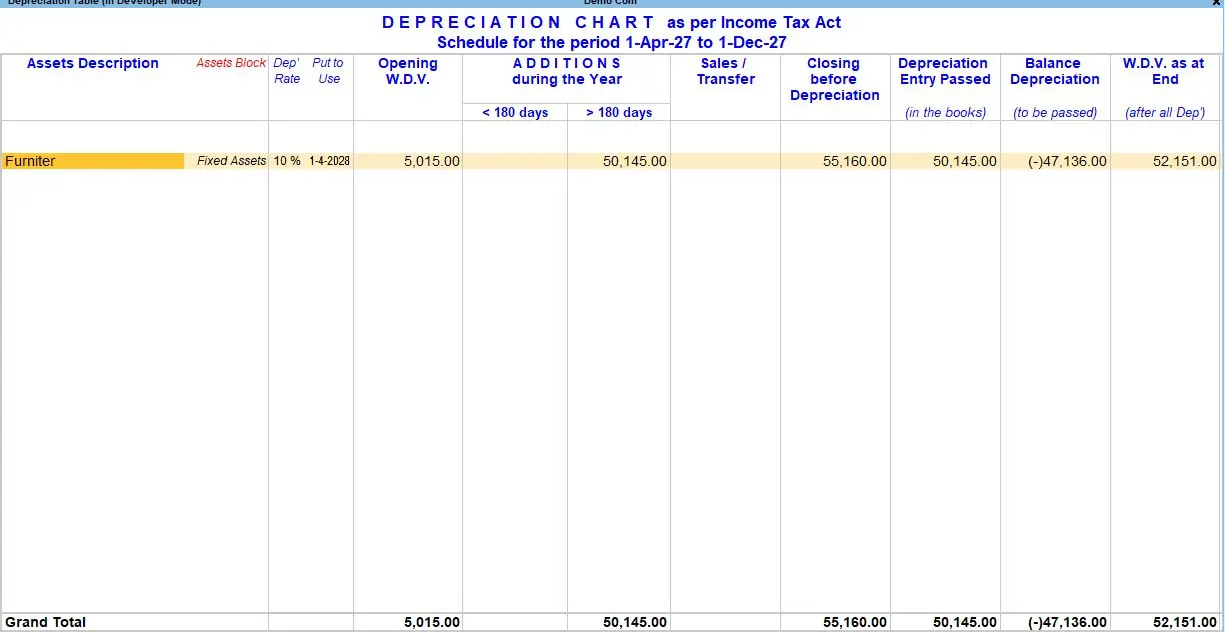1225x632 pixels.
Task: Click the W.D.V. as at End header
Action: (x=1164, y=71)
